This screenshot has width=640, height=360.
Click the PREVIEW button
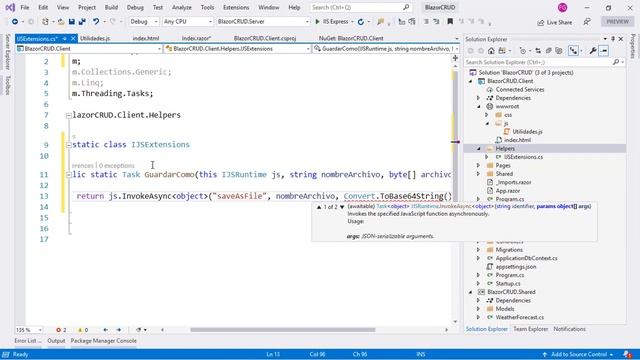point(618,22)
